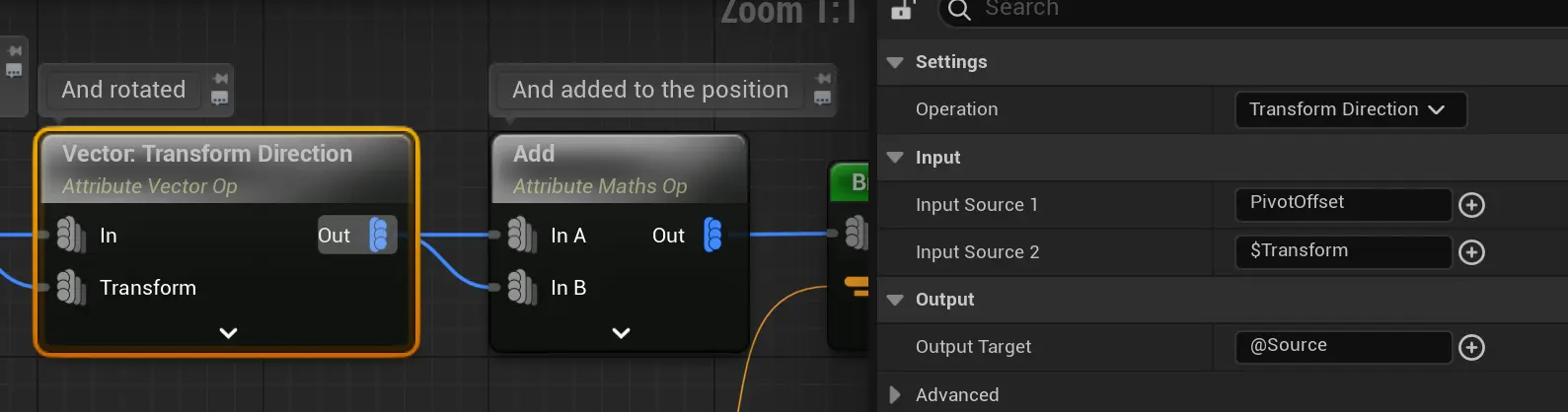This screenshot has height=412, width=1568.
Task: Click the Input Source 1 field containing PivotOffset
Action: click(1342, 203)
